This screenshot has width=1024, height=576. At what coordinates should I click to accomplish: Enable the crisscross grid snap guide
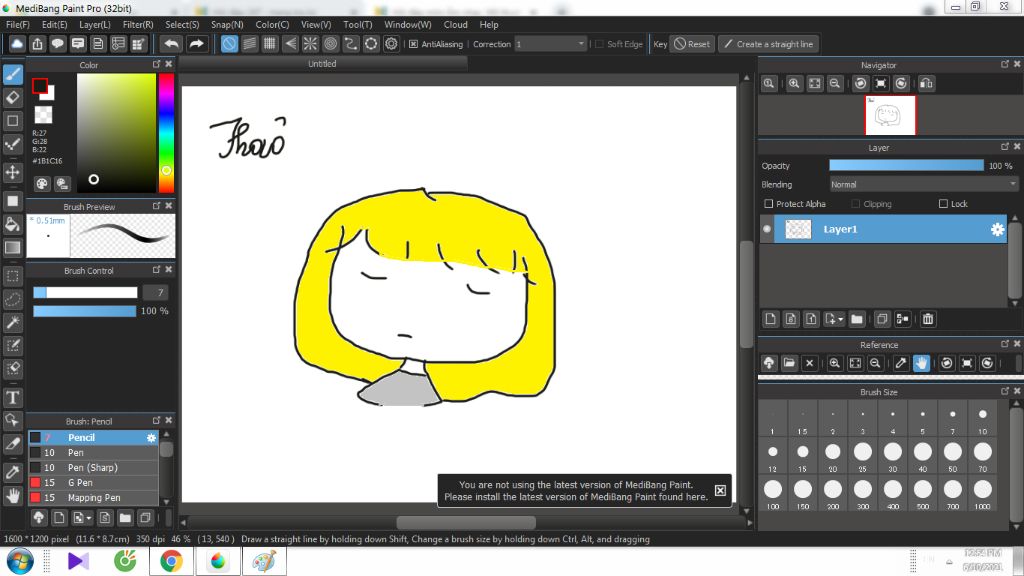point(270,44)
